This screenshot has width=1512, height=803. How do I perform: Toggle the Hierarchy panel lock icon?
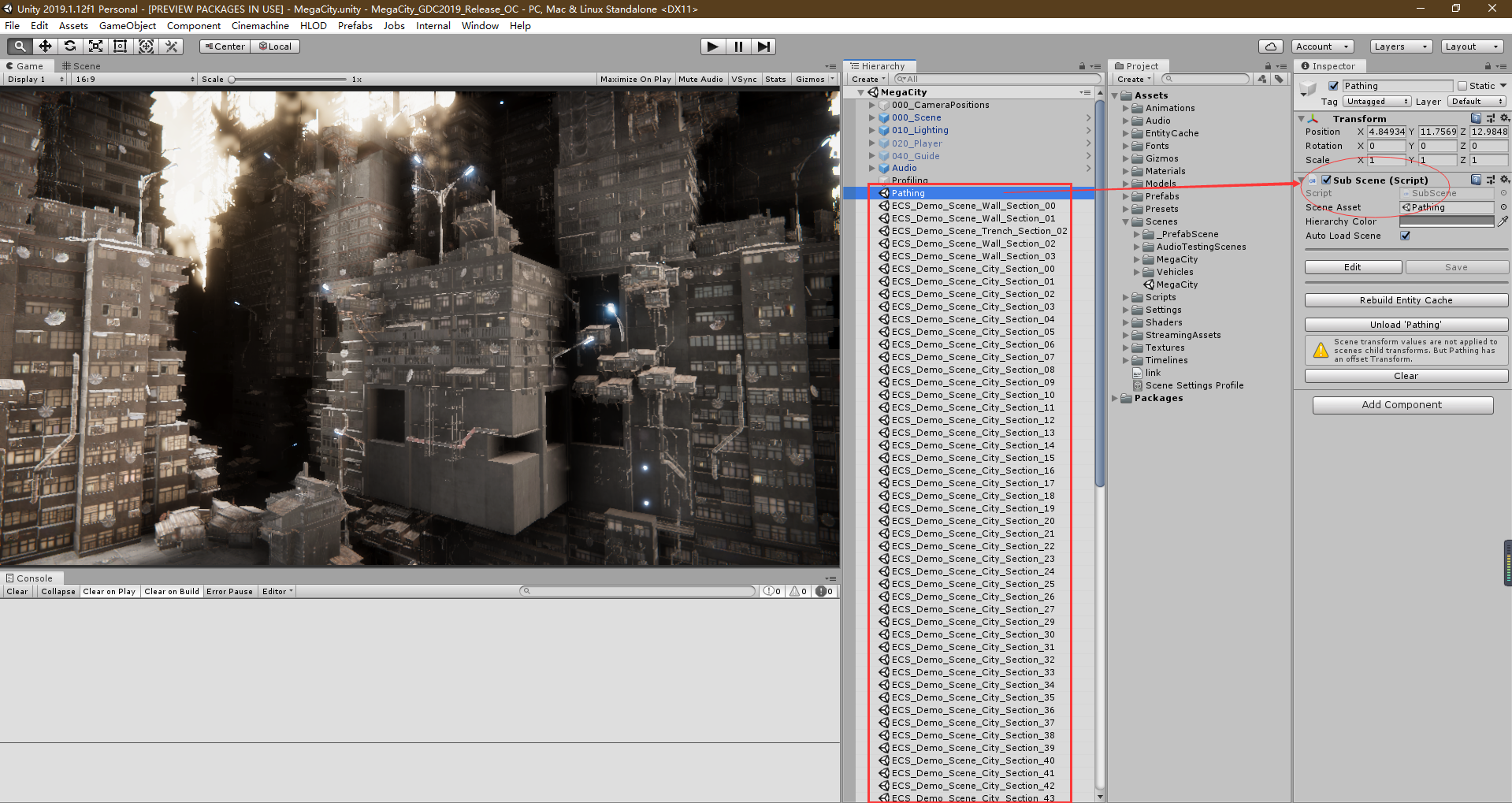tap(1083, 66)
